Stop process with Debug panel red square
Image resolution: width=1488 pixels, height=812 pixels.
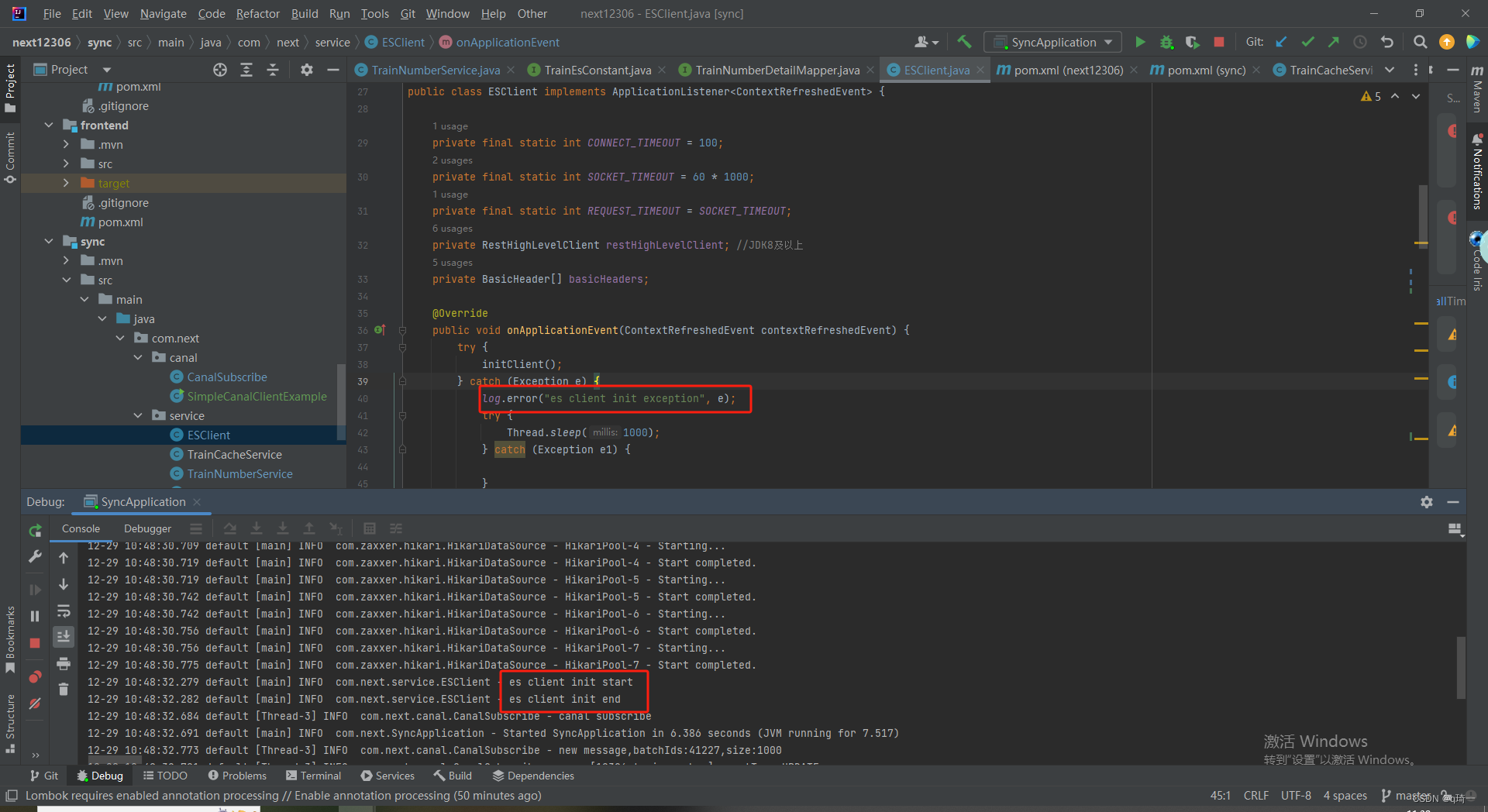pyautogui.click(x=35, y=643)
